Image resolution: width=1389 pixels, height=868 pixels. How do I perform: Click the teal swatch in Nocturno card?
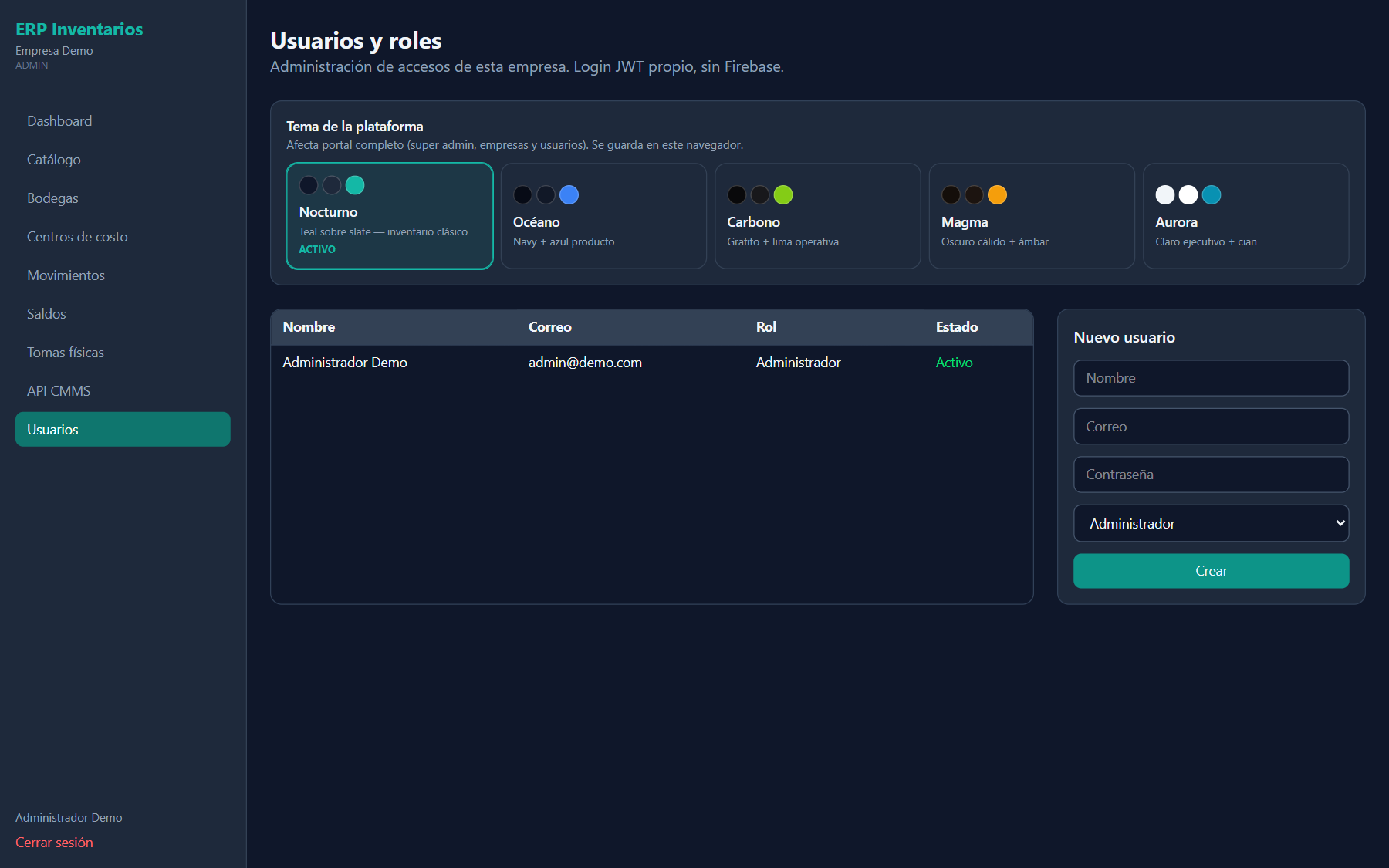(x=355, y=185)
